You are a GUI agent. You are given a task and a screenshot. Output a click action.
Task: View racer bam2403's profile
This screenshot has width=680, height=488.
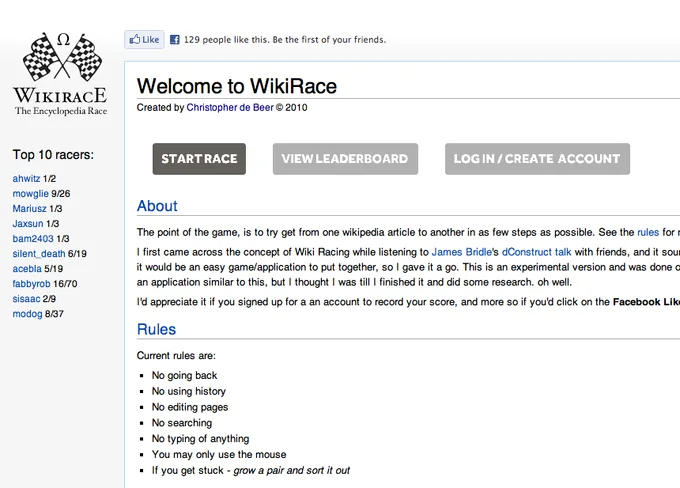(x=33, y=239)
